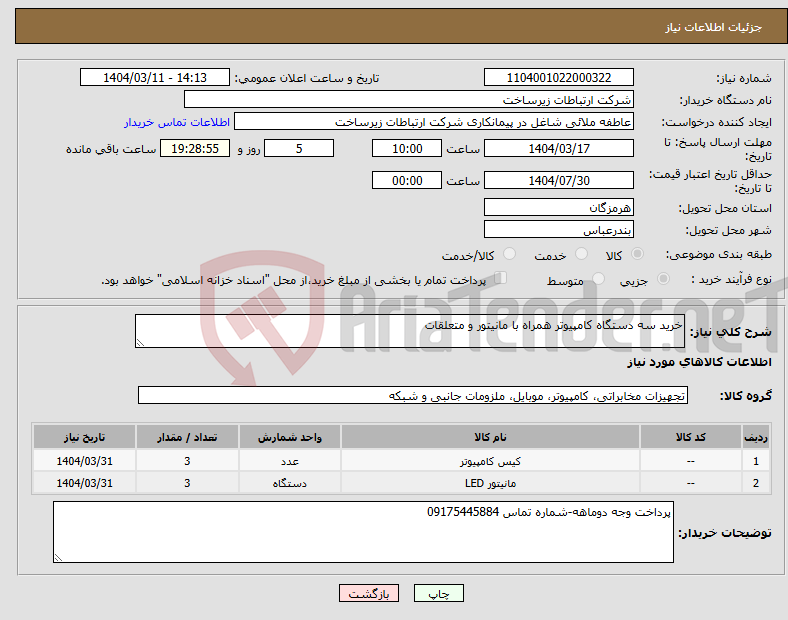Click the quantity 3 in the مانیتور LED row
This screenshot has width=788, height=620.
187,483
